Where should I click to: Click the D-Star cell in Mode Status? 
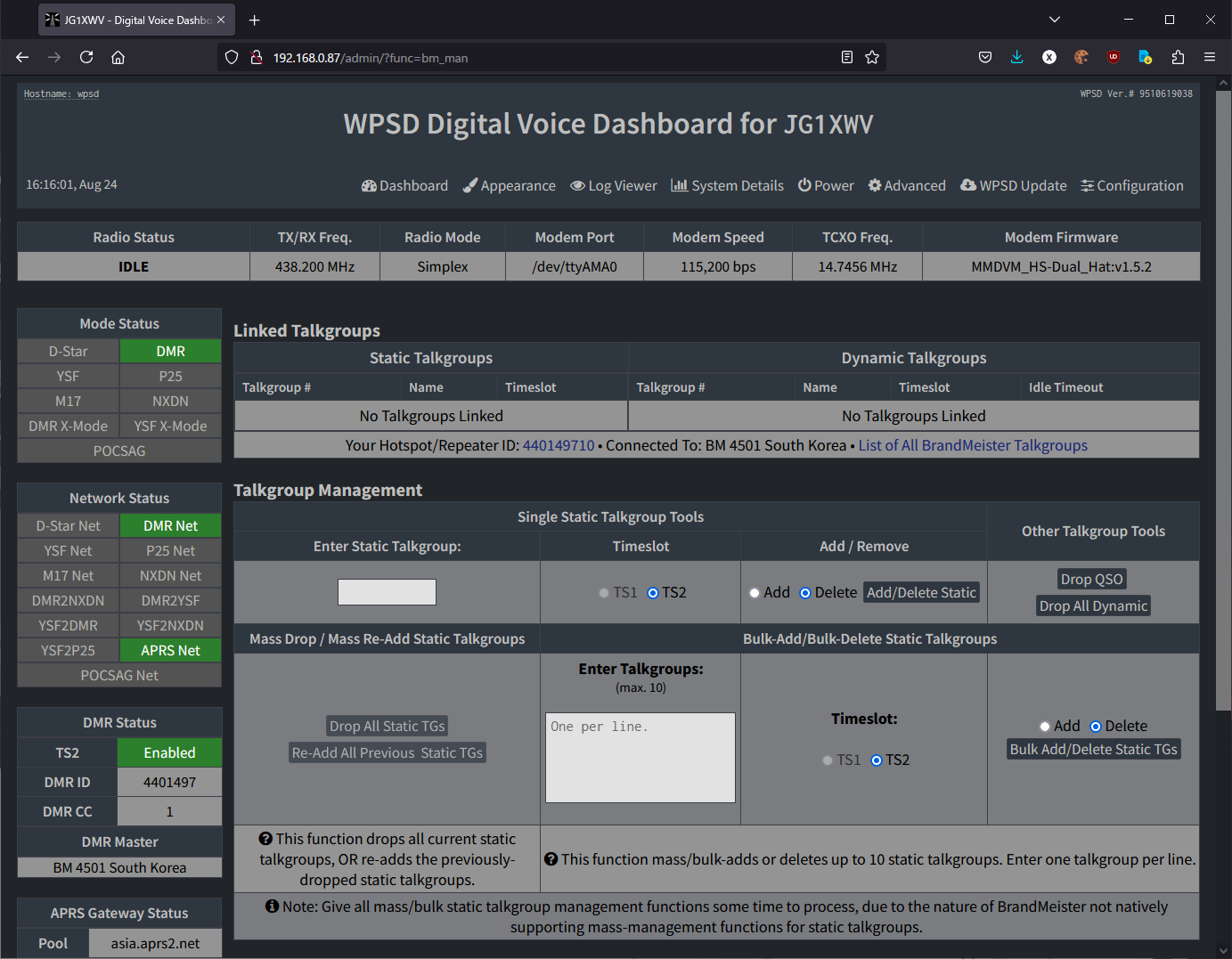click(68, 351)
